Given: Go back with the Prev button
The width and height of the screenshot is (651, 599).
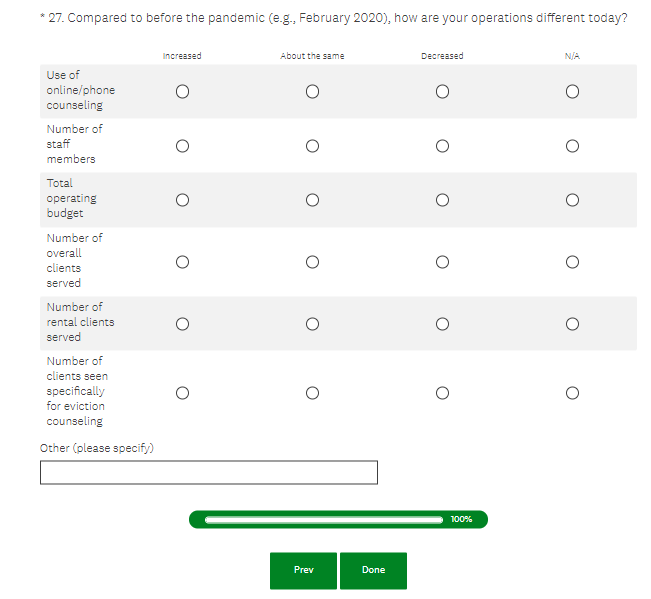Looking at the screenshot, I should [x=303, y=570].
